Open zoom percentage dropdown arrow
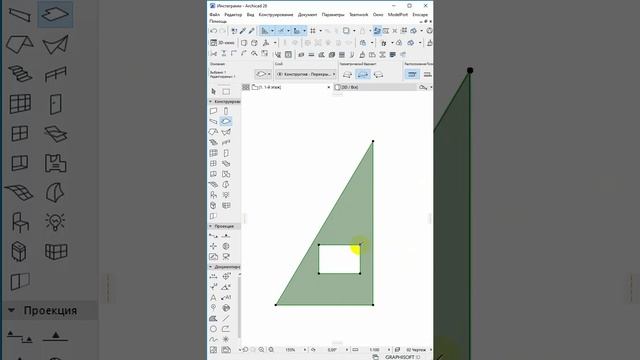The image size is (640, 360). click(304, 350)
